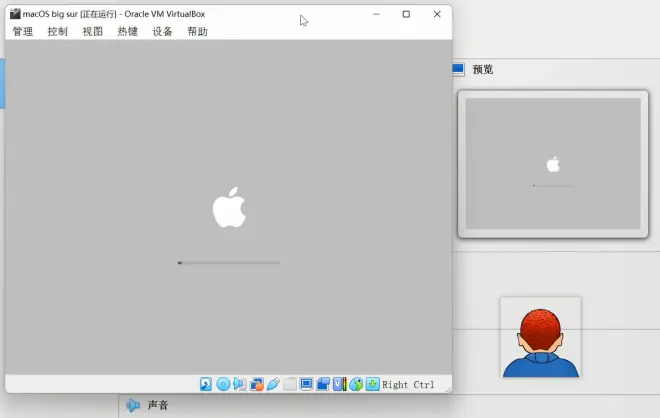Image resolution: width=660 pixels, height=418 pixels.
Task: Click the VirtualBox icon in the title bar
Action: 15,14
